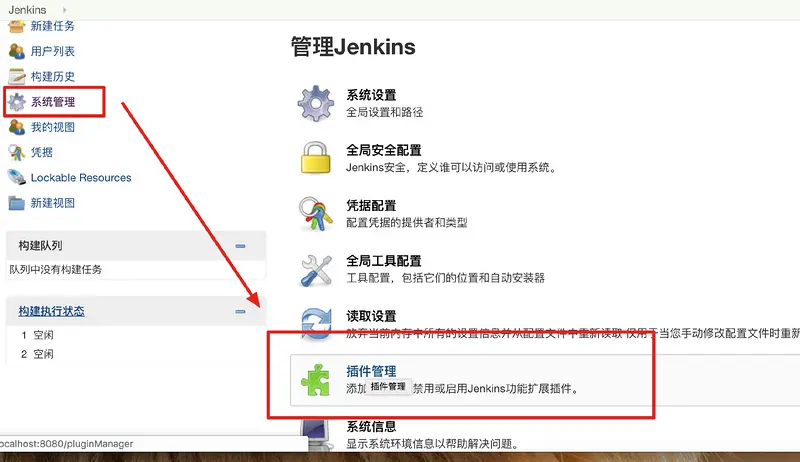Click the 系统信息 computer icon
The height and width of the screenshot is (462, 800).
[x=315, y=434]
